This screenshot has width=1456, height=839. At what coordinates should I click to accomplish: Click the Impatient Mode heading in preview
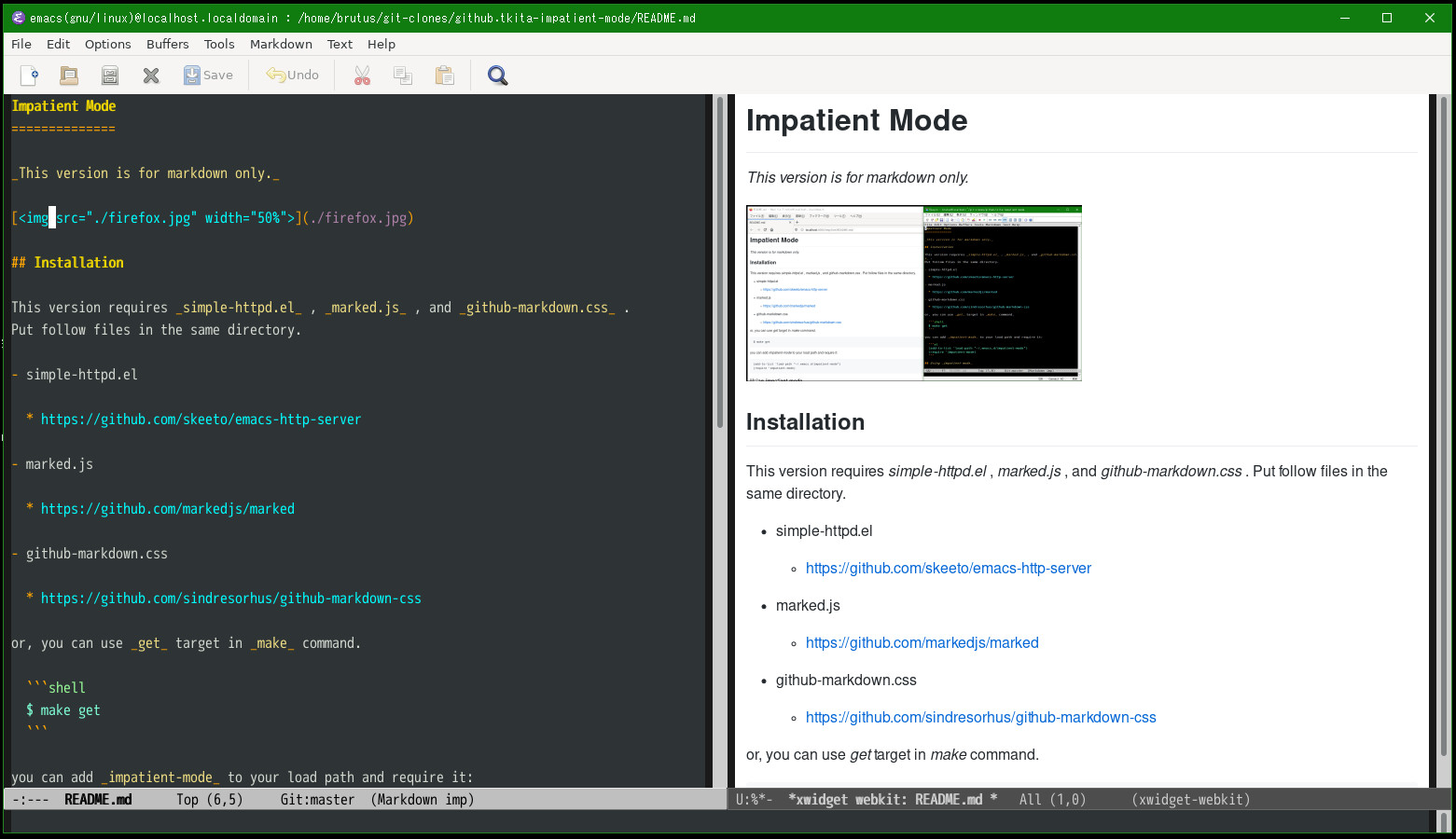click(x=856, y=120)
